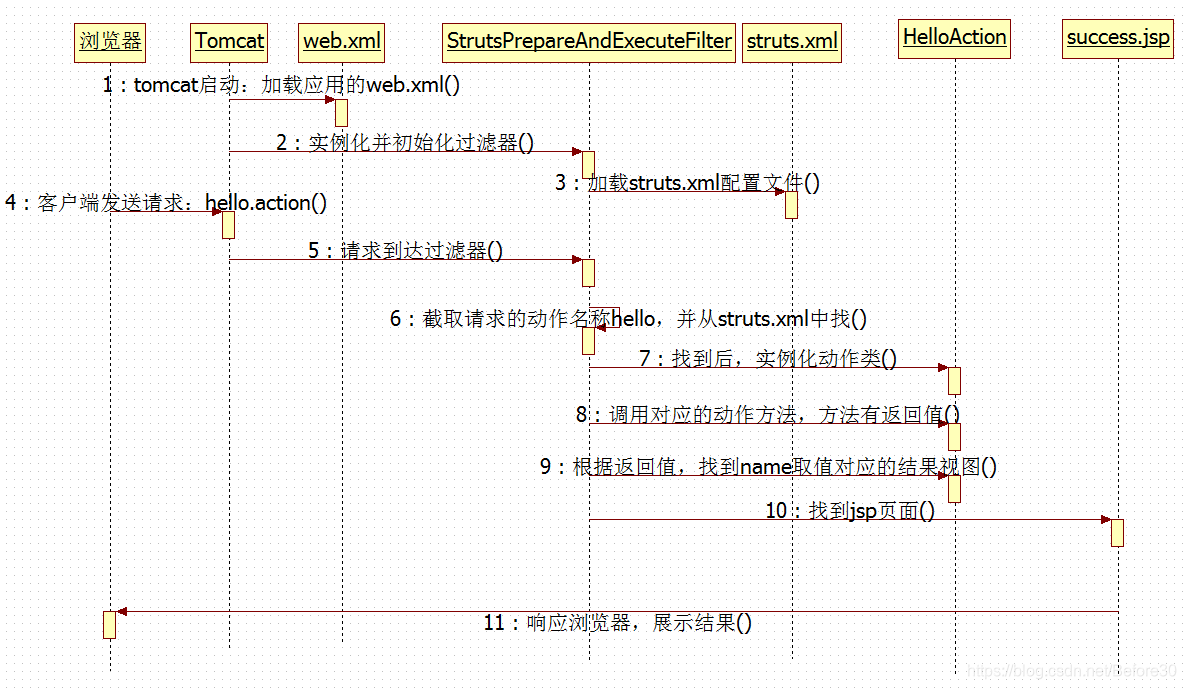This screenshot has width=1186, height=689.
Task: Select Tomcat activation bar for message 4
Action: pos(228,225)
